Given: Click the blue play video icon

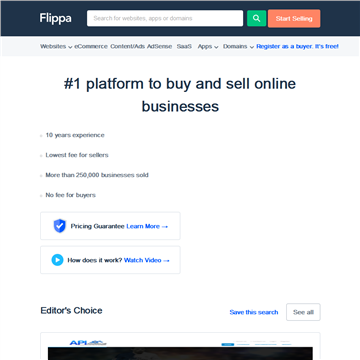Looking at the screenshot, I should (57, 260).
